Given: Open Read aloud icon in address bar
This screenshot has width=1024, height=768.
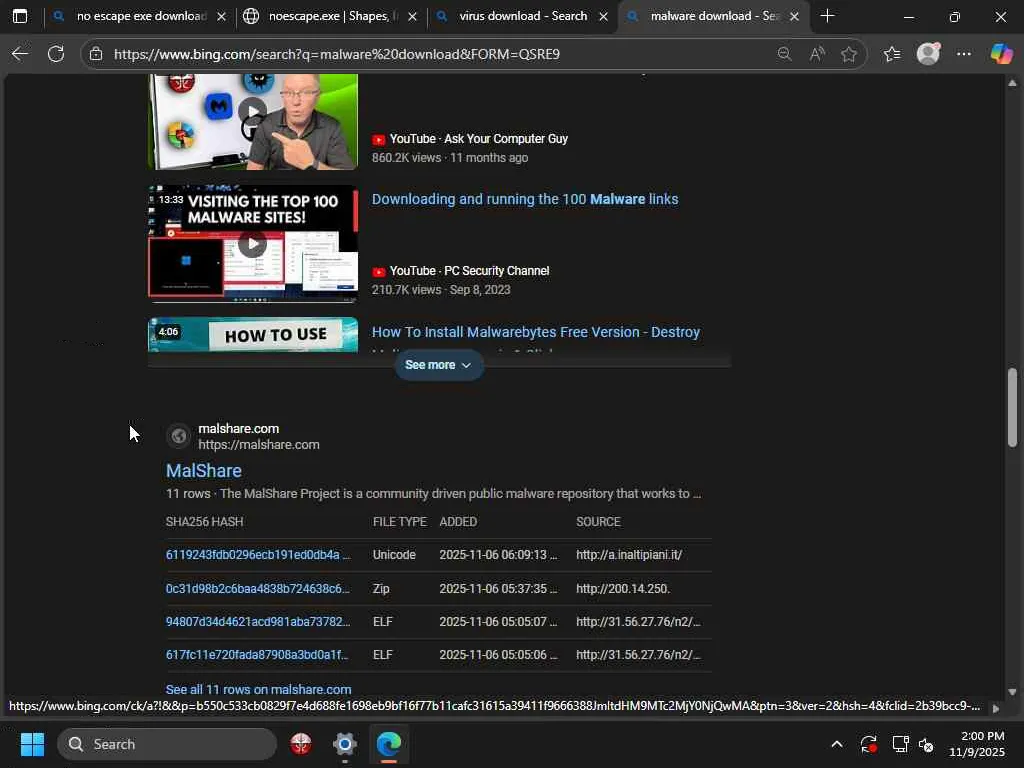Looking at the screenshot, I should coord(816,54).
